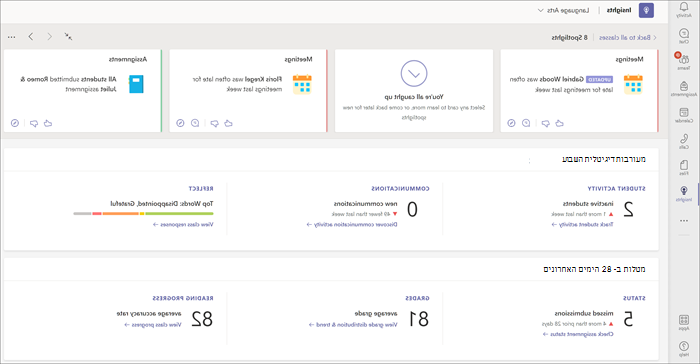Open Help at the sidebar bottom

pos(683,348)
